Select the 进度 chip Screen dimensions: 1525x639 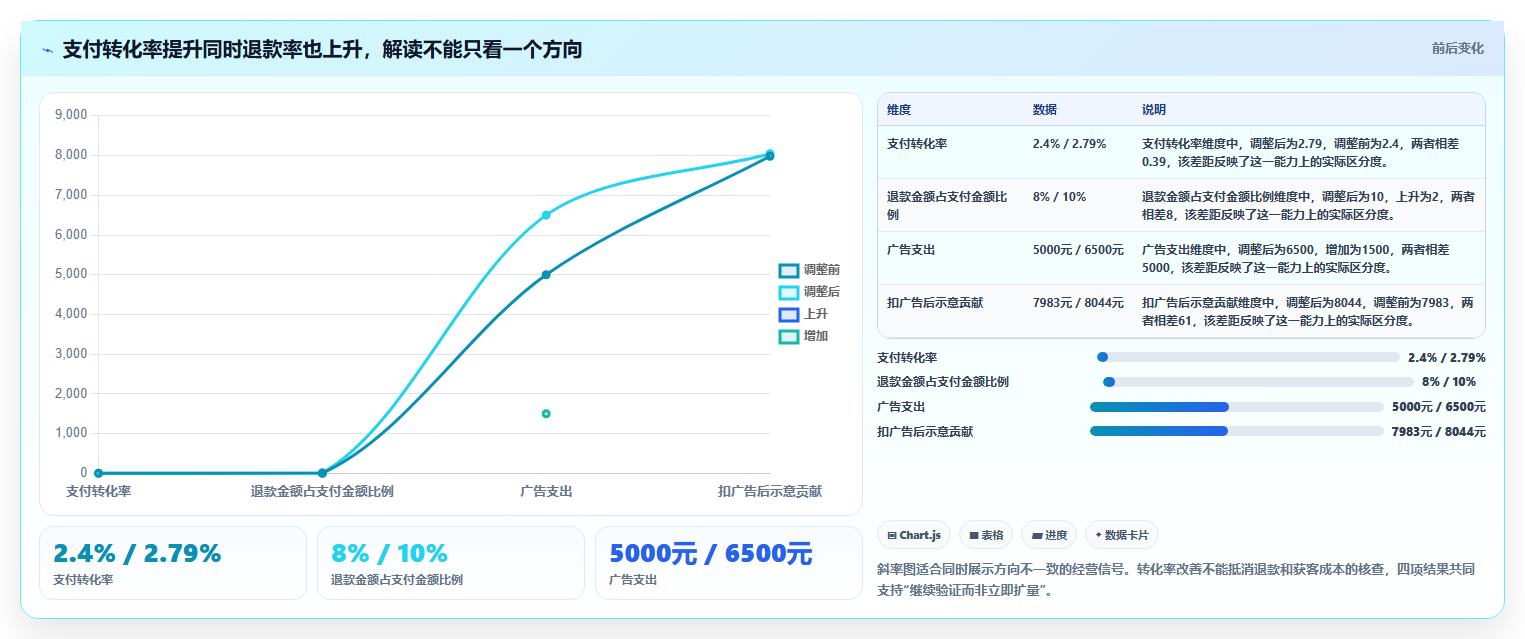pyautogui.click(x=1049, y=535)
